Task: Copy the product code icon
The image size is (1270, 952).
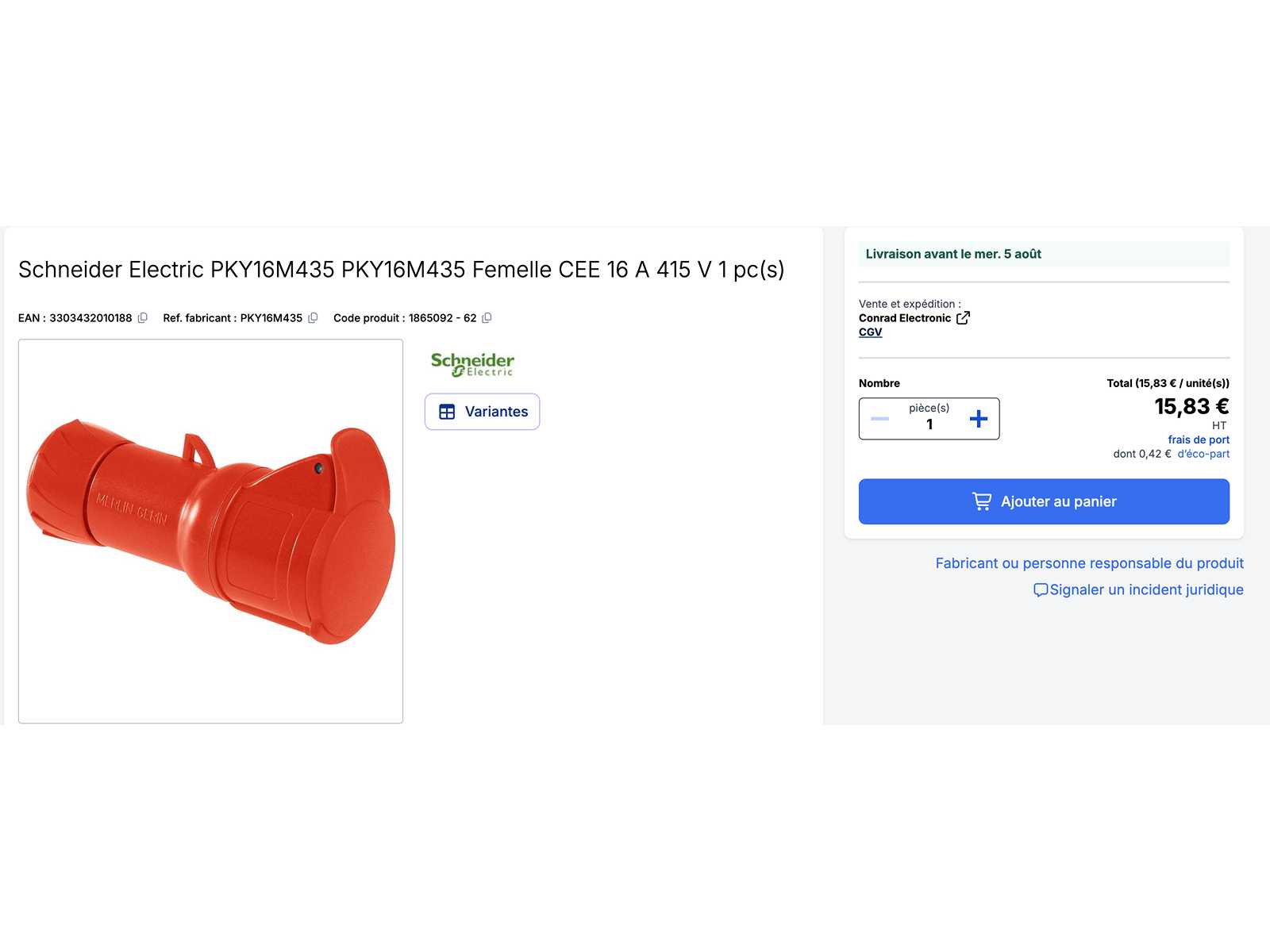Action: (x=487, y=318)
